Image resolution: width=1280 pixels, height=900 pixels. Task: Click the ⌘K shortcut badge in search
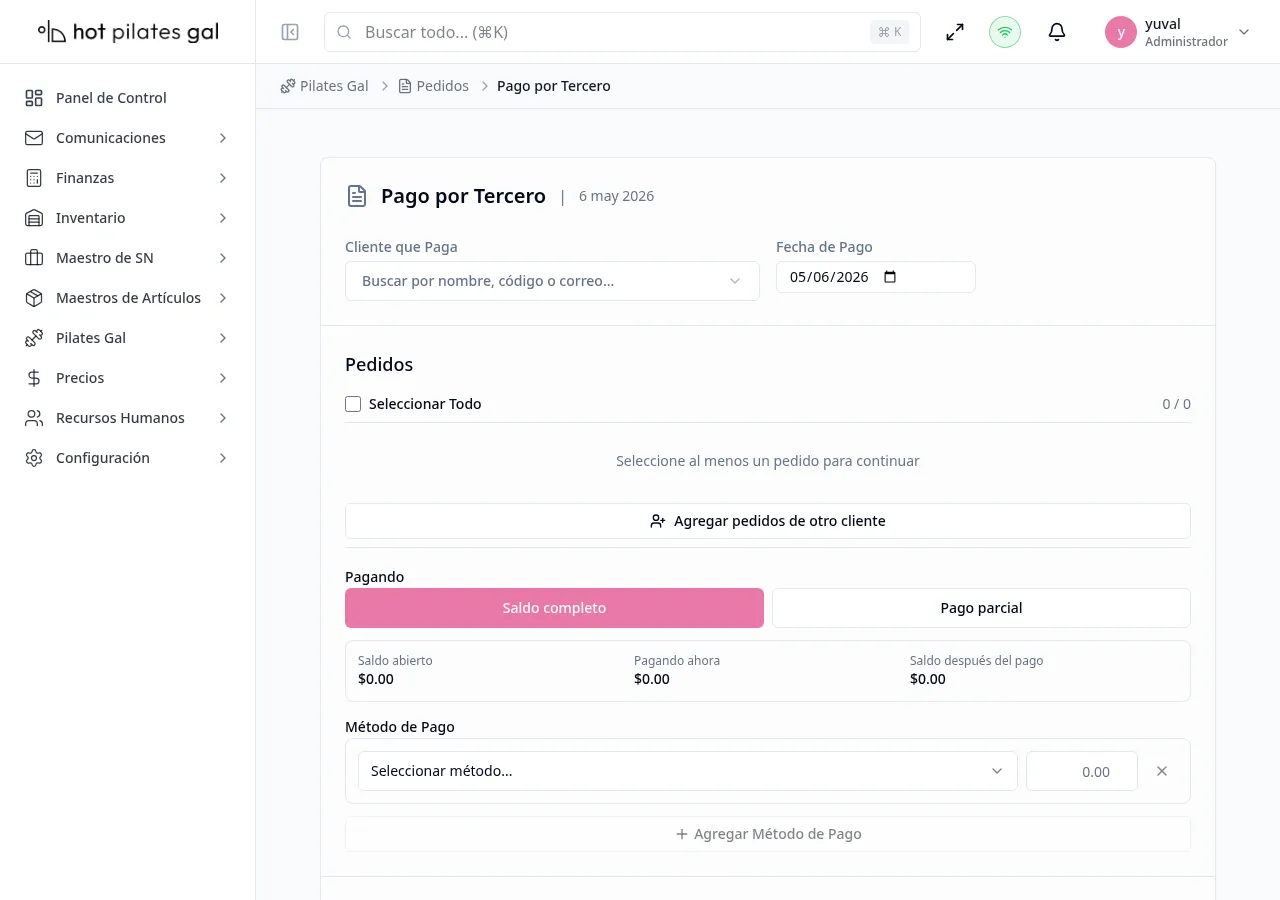890,32
